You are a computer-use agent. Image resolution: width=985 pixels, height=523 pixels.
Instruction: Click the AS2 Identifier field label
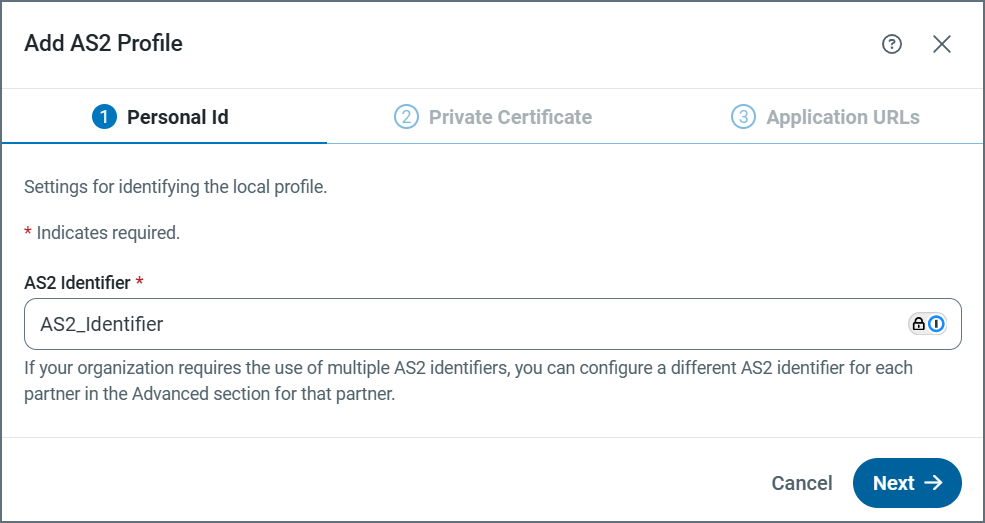click(x=77, y=283)
